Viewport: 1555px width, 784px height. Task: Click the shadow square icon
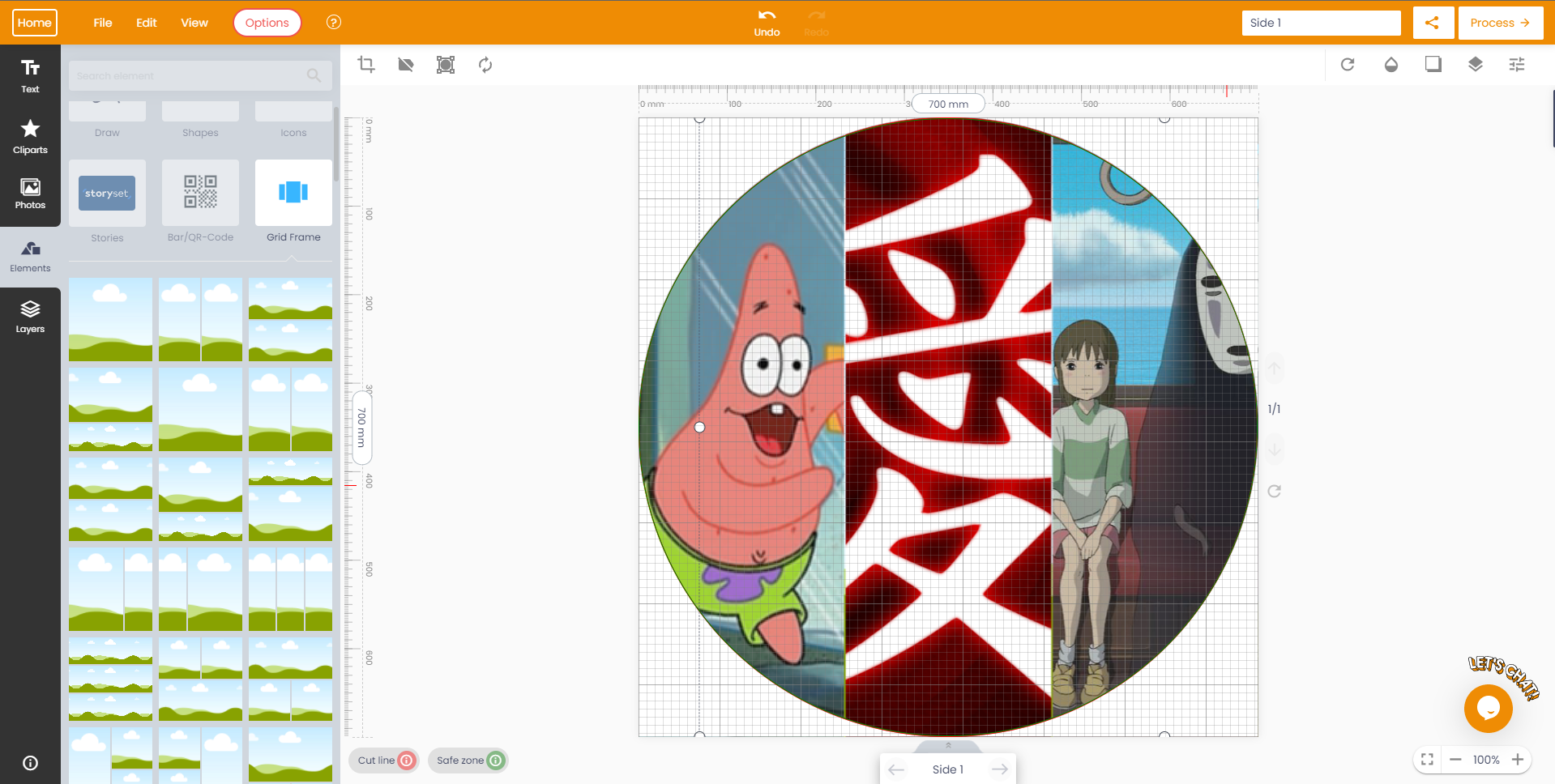(x=1433, y=64)
